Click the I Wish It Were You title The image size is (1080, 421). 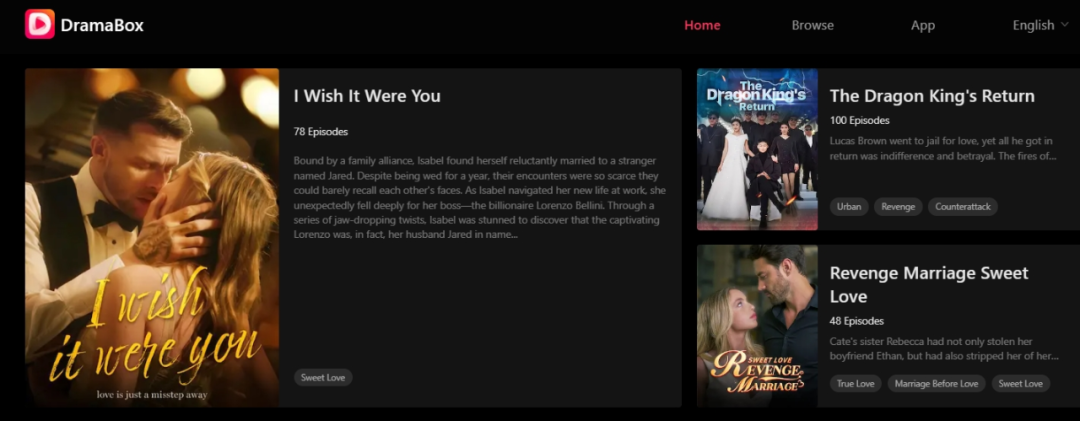tap(367, 96)
